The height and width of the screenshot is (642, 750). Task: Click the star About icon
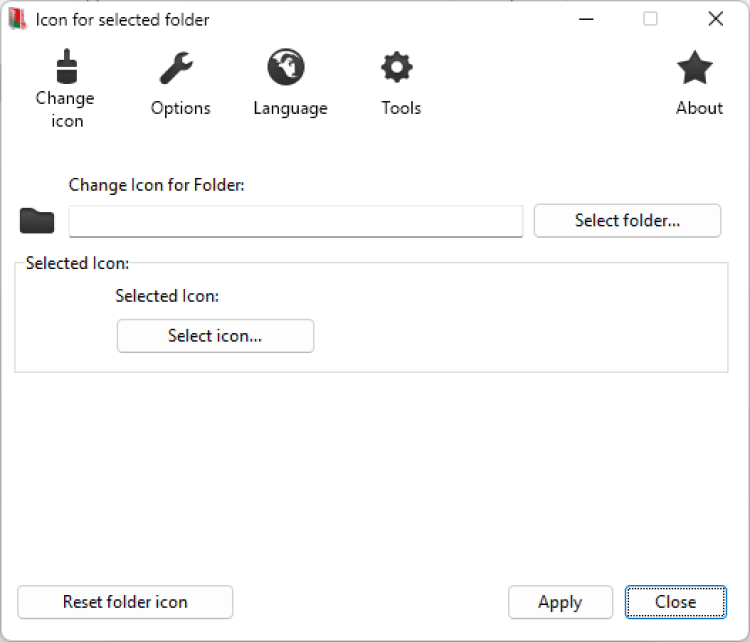695,68
